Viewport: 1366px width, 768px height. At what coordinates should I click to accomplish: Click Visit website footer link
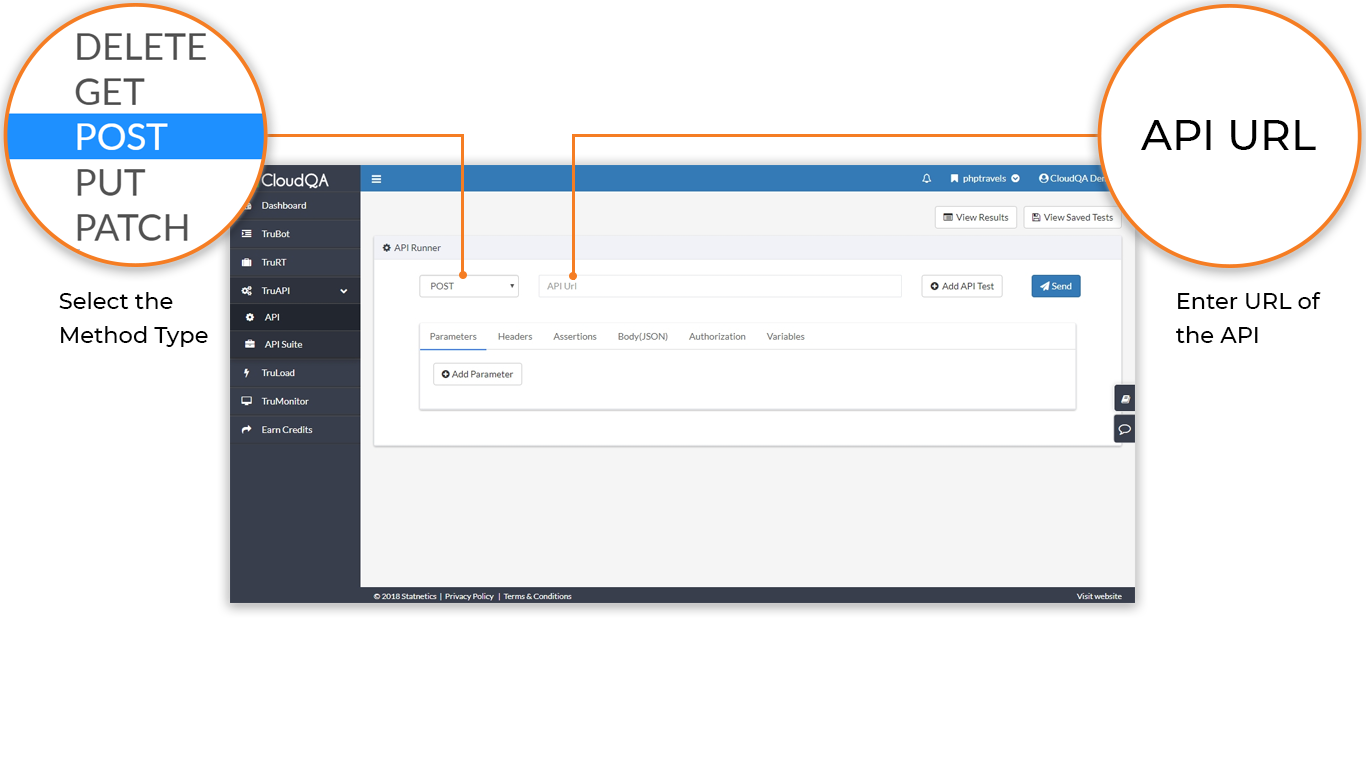[1099, 596]
